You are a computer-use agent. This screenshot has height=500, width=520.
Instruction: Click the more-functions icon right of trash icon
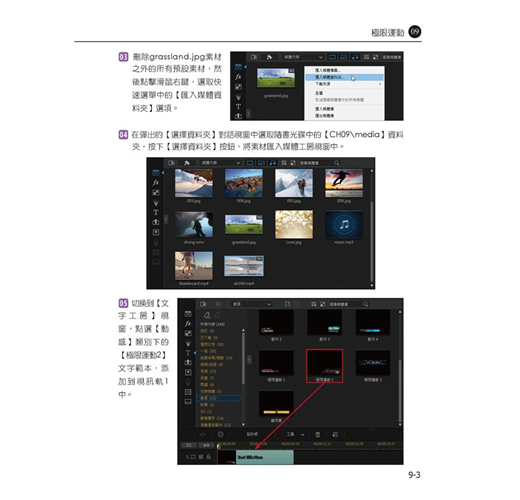[x=335, y=434]
